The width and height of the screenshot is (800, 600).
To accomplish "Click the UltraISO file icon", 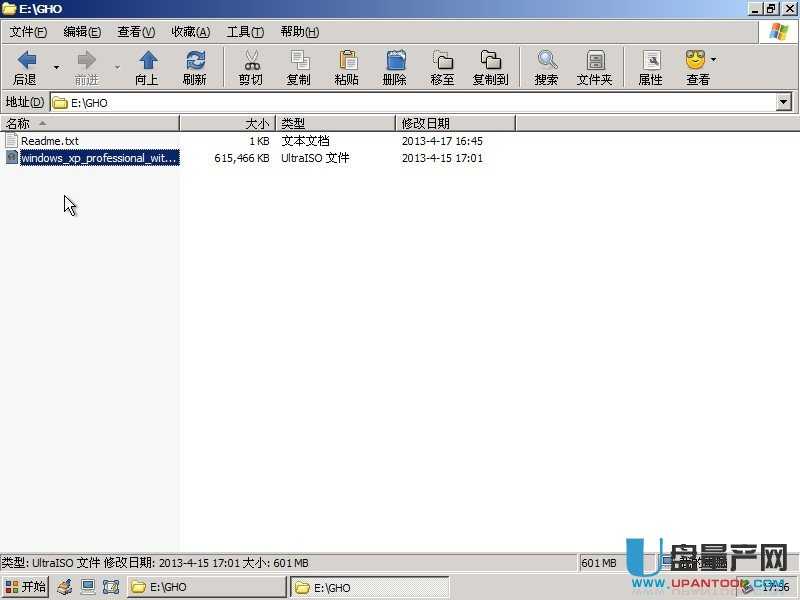I will 12,158.
